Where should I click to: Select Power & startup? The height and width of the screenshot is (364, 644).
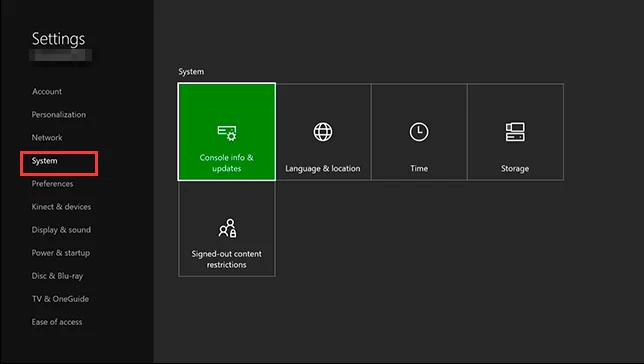tap(61, 253)
